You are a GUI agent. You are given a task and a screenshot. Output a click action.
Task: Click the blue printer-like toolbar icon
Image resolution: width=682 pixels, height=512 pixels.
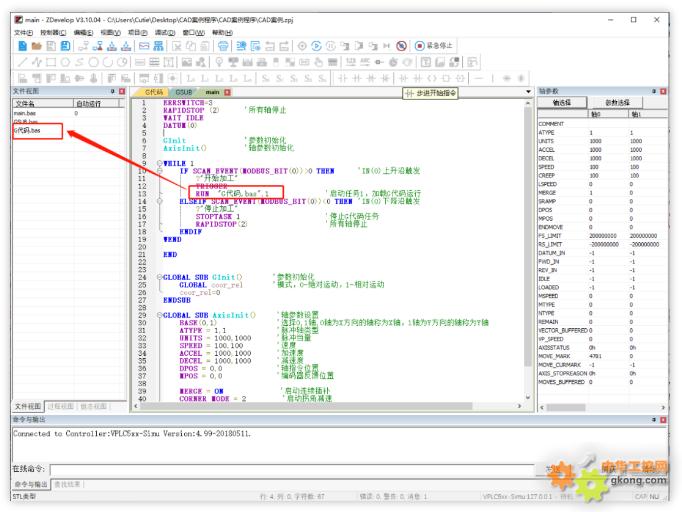pos(223,46)
